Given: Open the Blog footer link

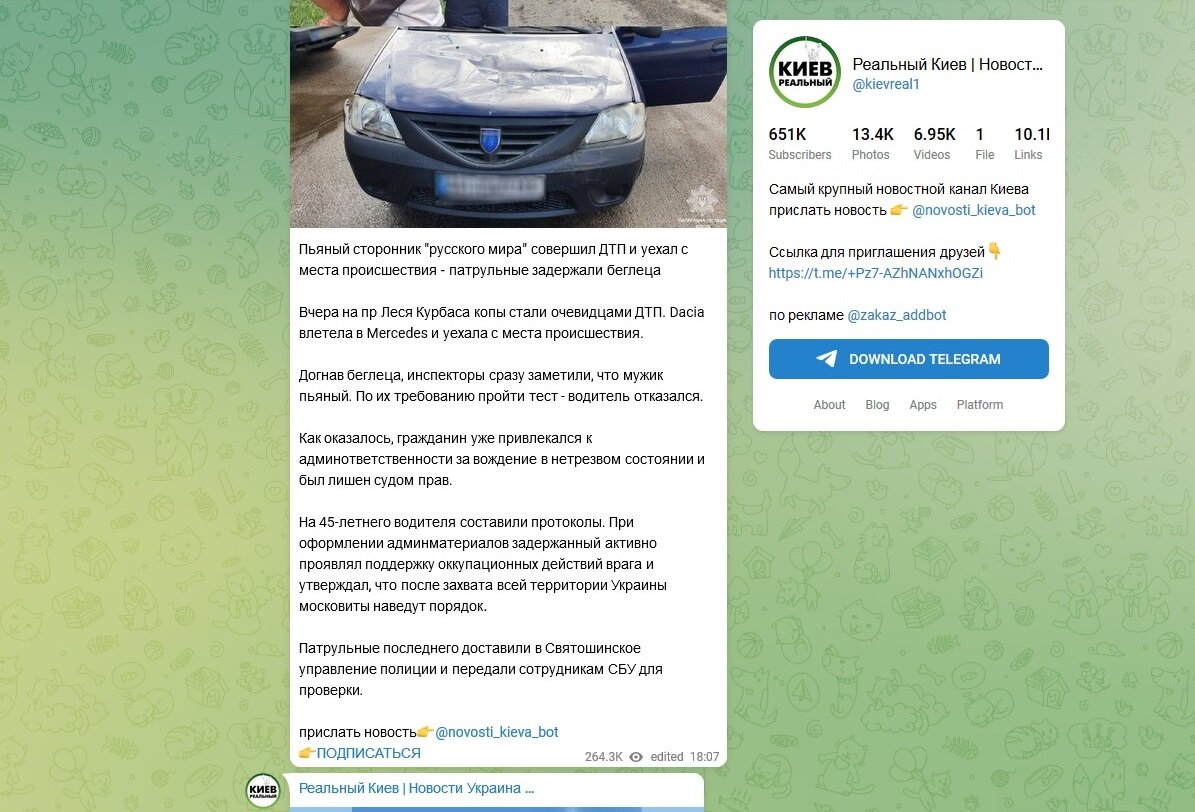Looking at the screenshot, I should click(877, 405).
